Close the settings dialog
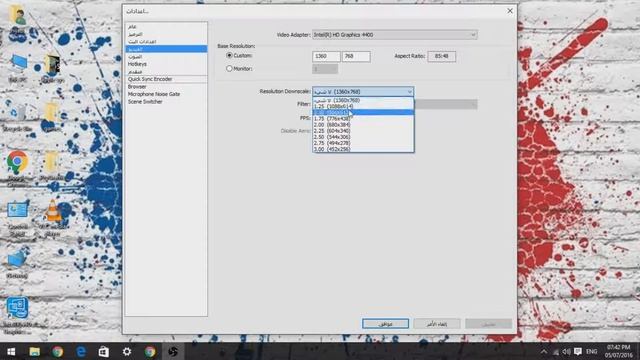This screenshot has width=640, height=360. (510, 11)
